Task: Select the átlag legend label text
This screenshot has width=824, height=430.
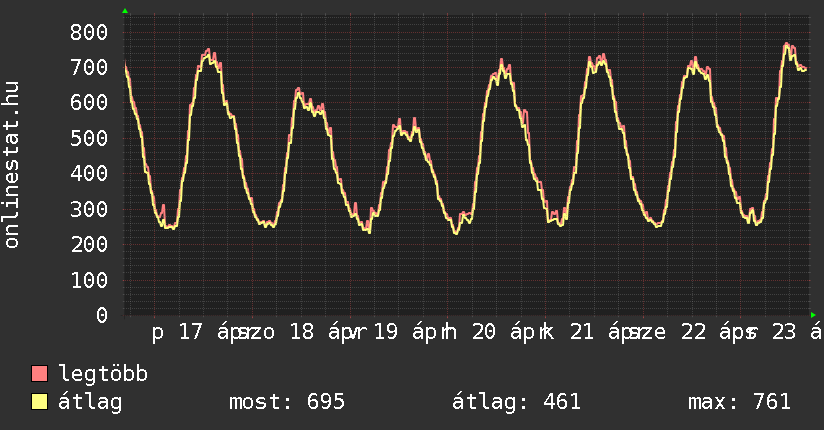Action: click(x=90, y=402)
